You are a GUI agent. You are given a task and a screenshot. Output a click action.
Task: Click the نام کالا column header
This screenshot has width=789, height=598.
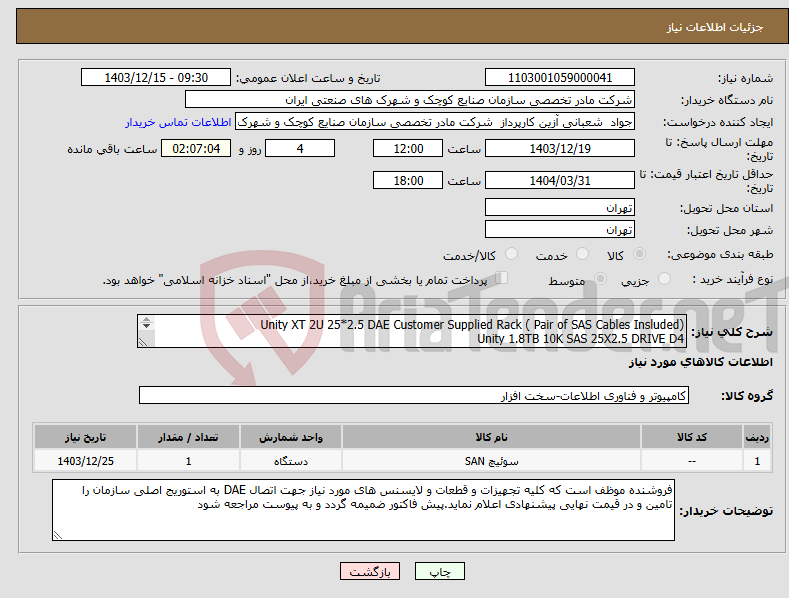click(x=491, y=437)
